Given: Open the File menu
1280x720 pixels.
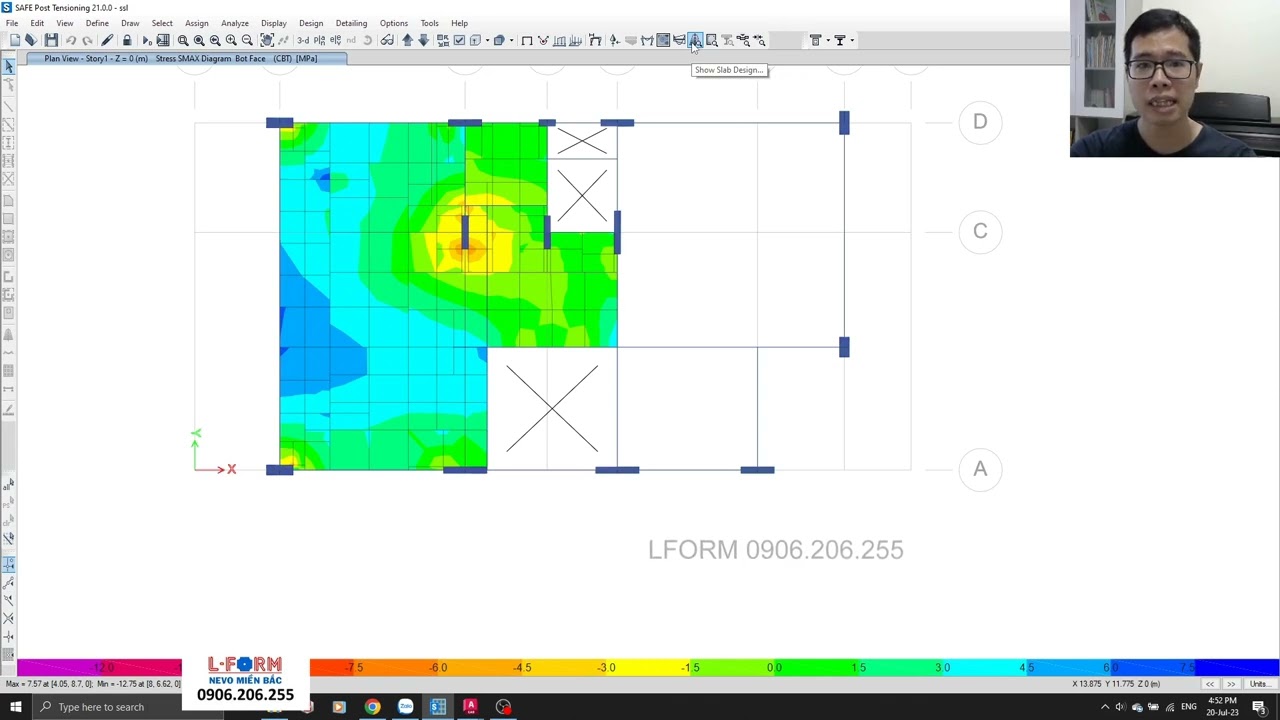Looking at the screenshot, I should 12,23.
